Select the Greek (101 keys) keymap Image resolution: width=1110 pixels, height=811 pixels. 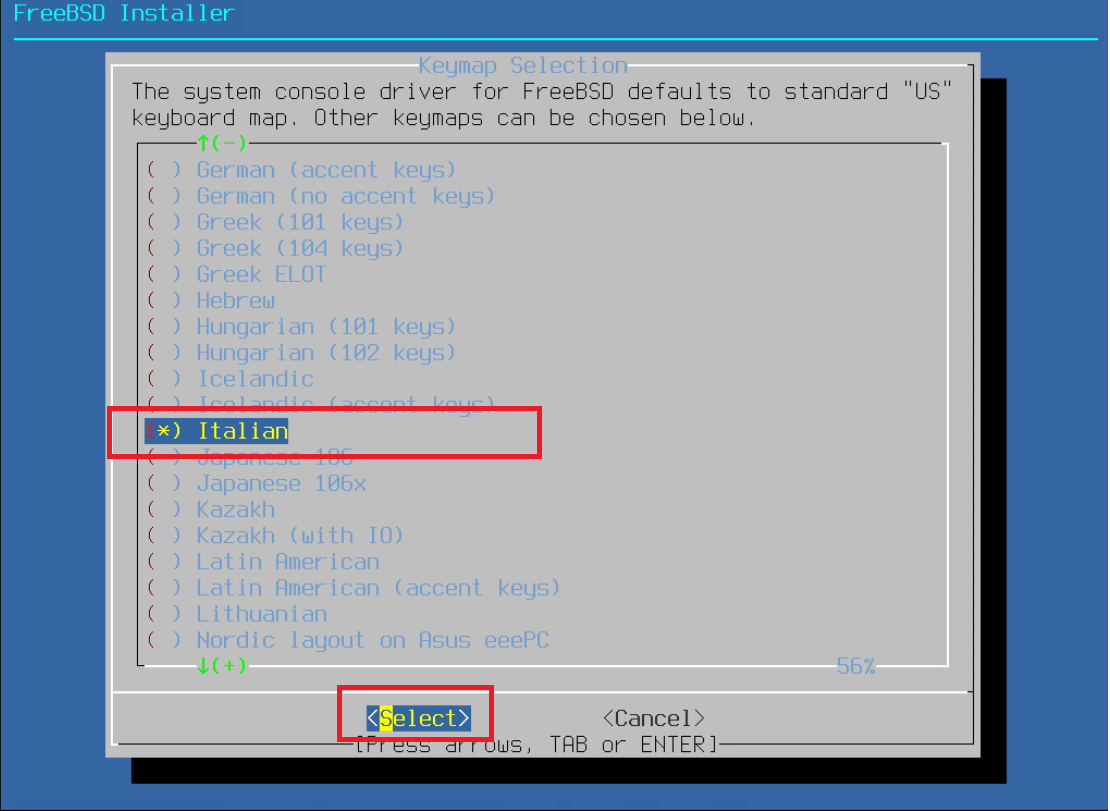pyautogui.click(x=275, y=223)
